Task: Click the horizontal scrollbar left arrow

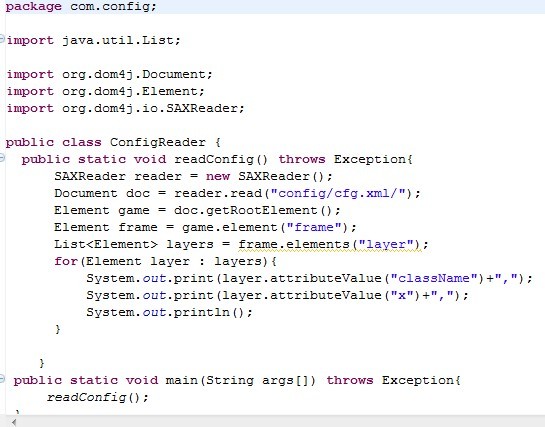Action: point(14,422)
